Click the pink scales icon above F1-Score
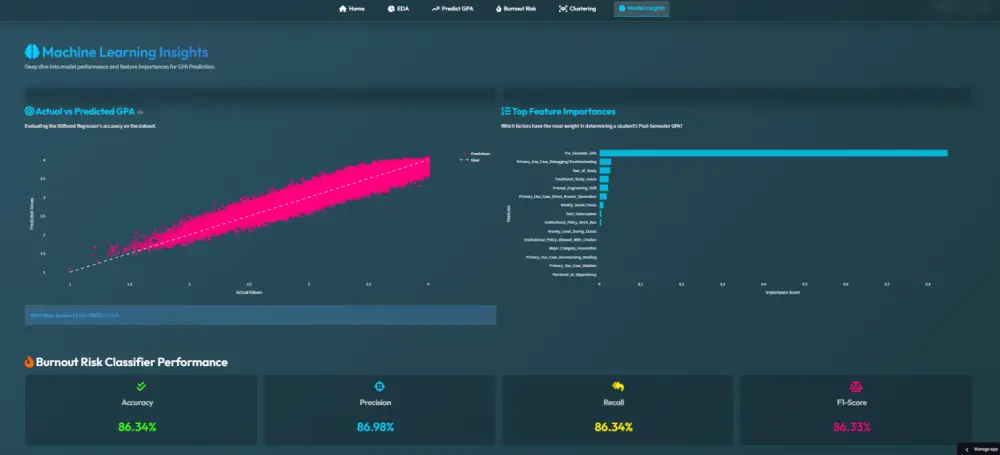 pos(855,386)
